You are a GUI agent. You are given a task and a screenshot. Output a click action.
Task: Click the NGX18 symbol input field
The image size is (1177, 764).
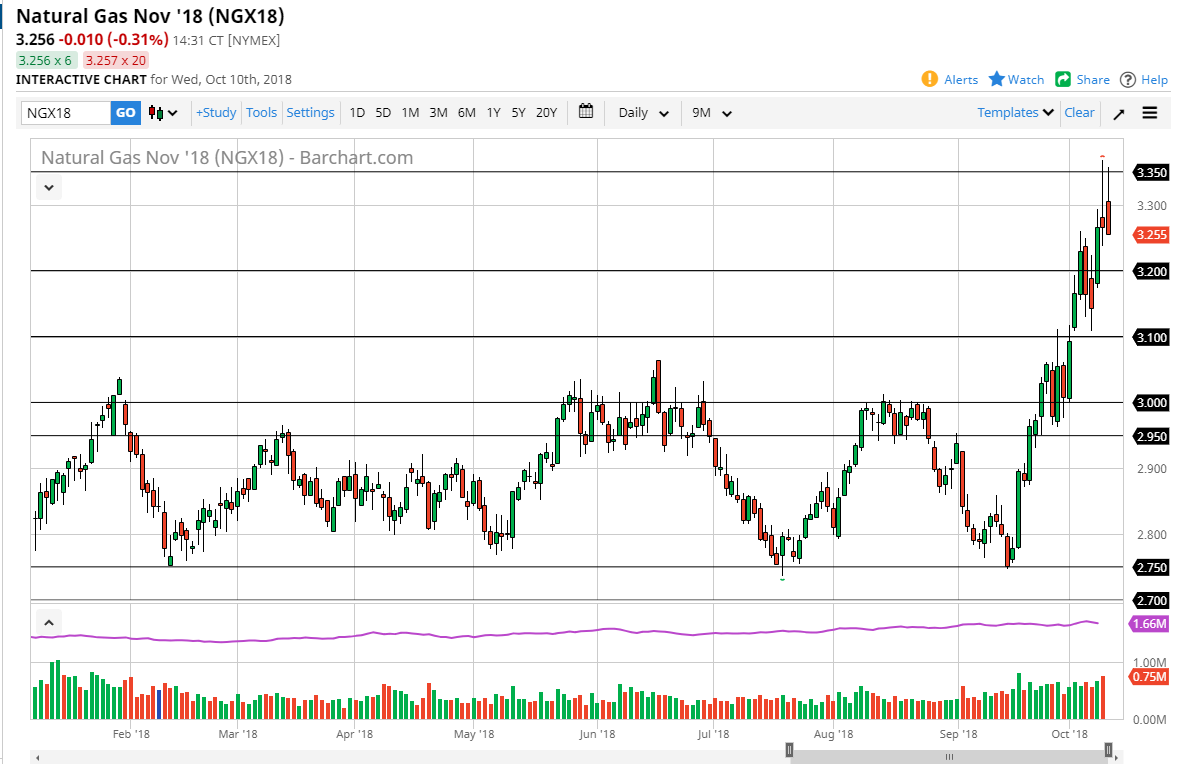pos(66,113)
